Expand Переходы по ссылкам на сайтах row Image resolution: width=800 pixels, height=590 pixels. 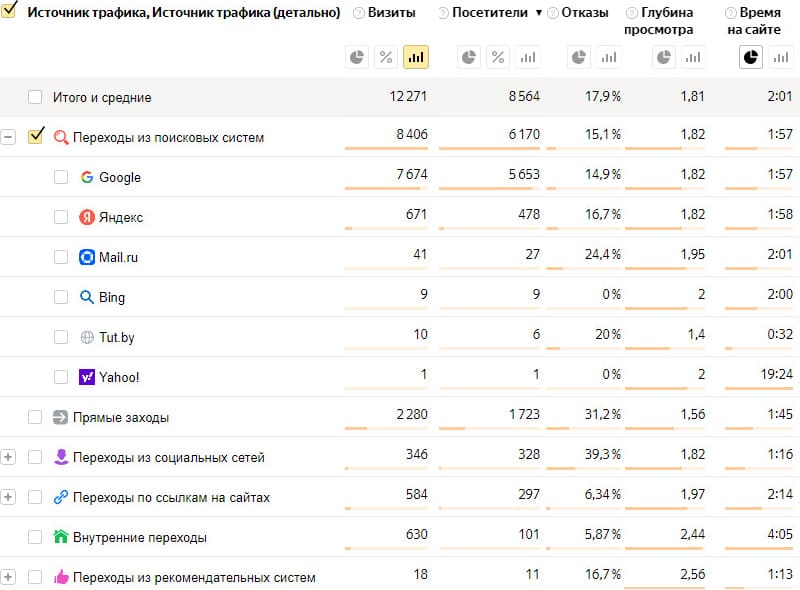pyautogui.click(x=8, y=497)
